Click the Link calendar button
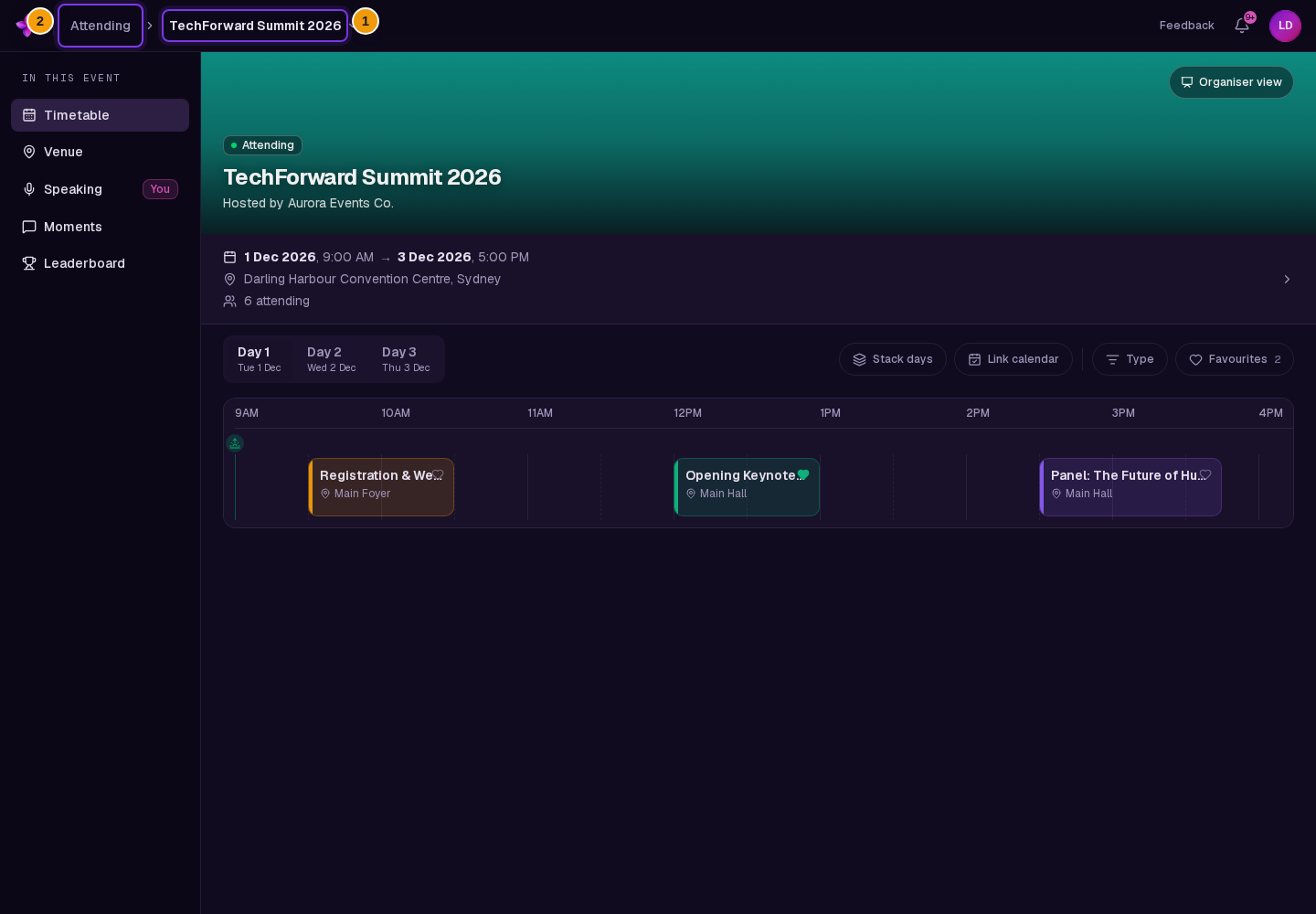 click(x=1014, y=359)
